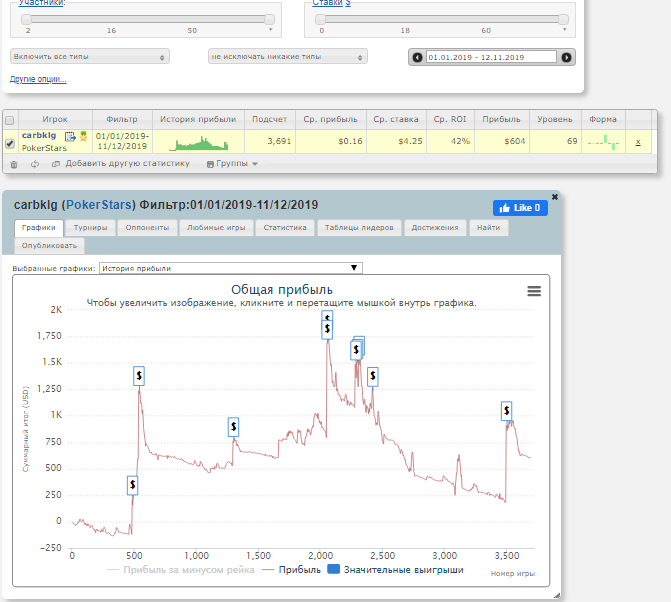Switch to the Турниры tab
Viewport: 671px width, 602px height.
[x=91, y=228]
